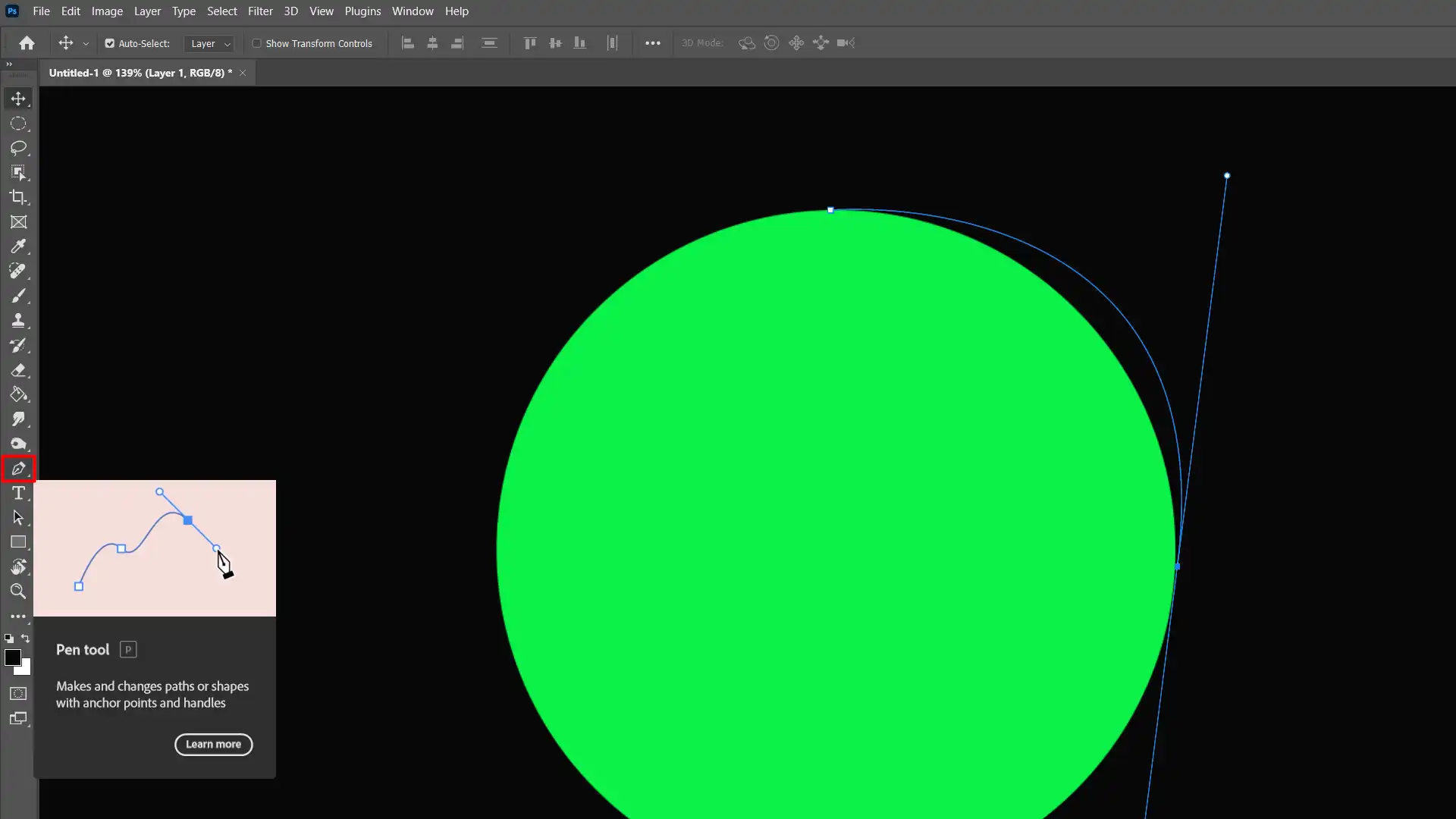Align left edges of layers

tap(408, 43)
